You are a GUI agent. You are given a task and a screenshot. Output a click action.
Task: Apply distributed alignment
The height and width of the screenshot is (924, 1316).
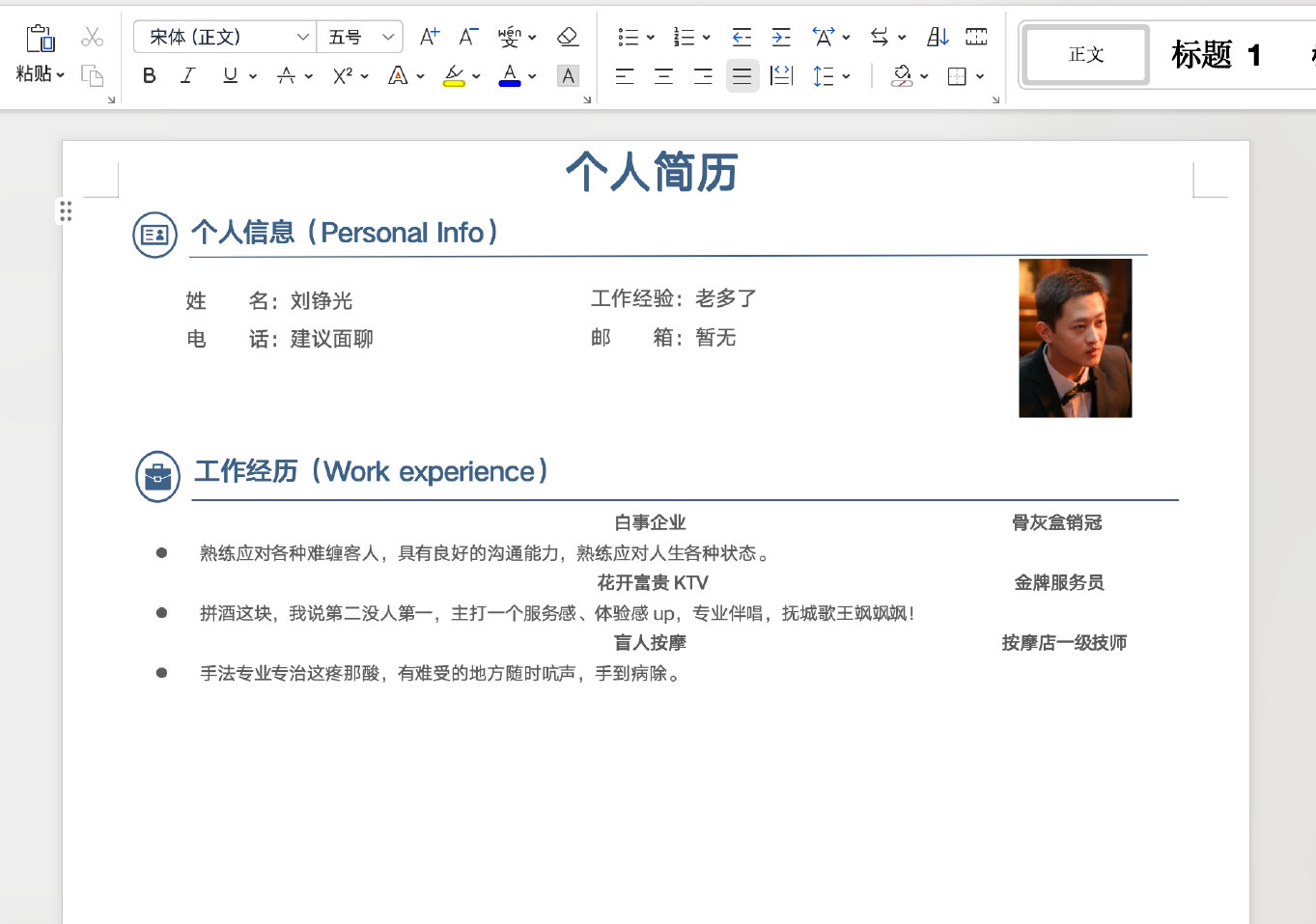coord(781,75)
